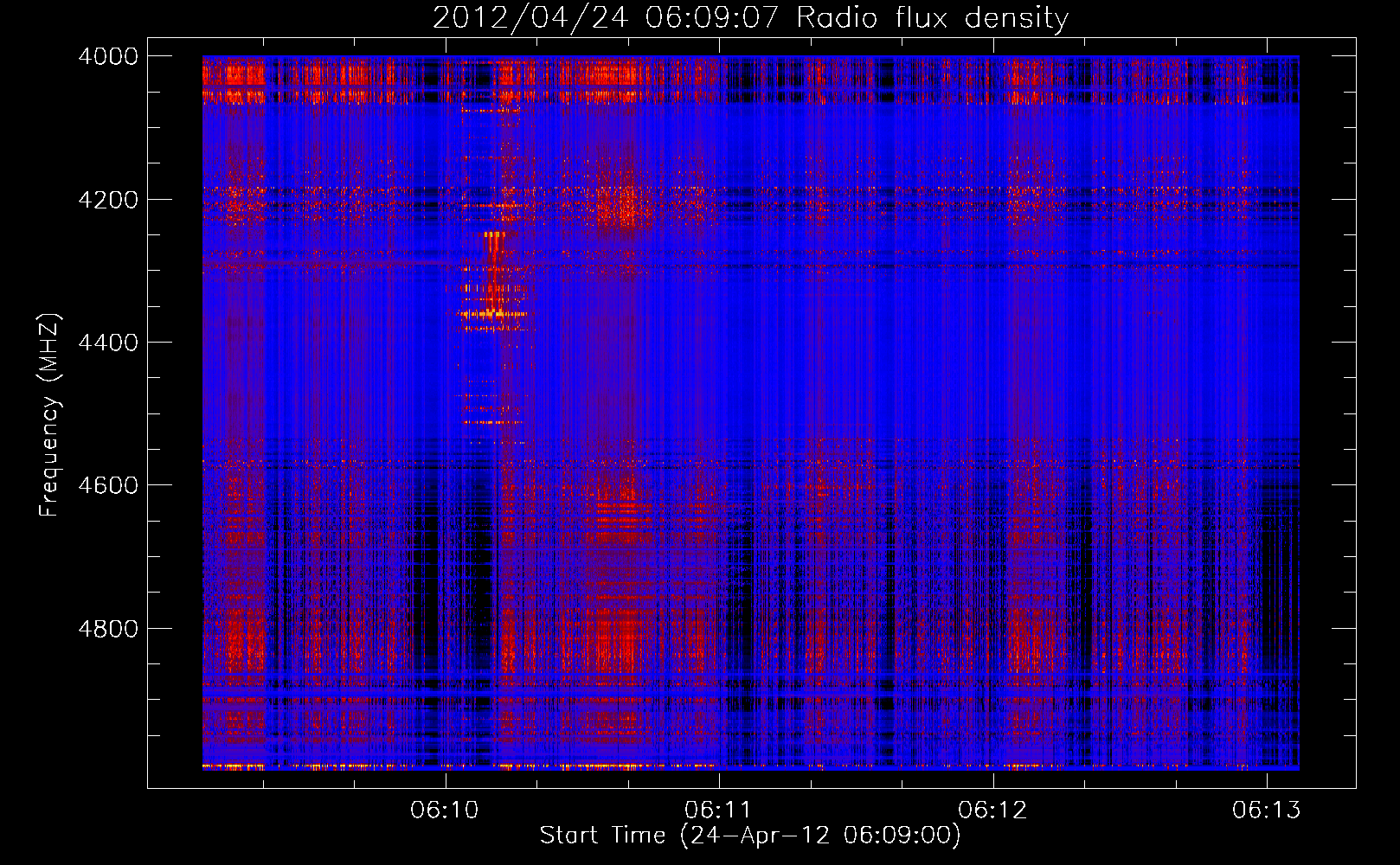The height and width of the screenshot is (865, 1400).
Task: Click the plot title "2012/04/24 06:09:07 Radio flux density"
Action: point(750,17)
